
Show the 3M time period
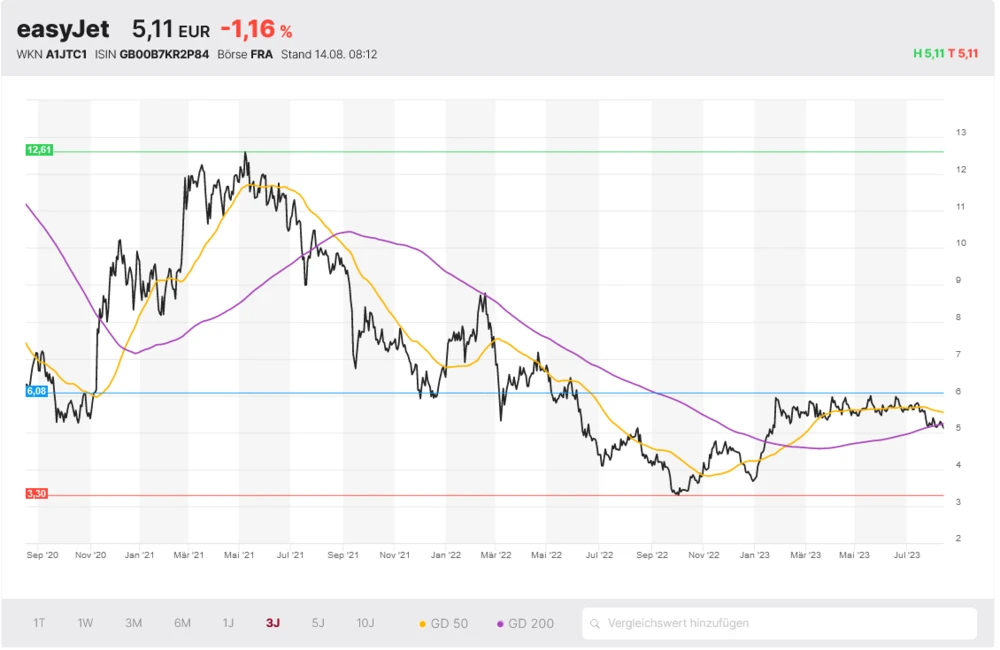click(133, 623)
